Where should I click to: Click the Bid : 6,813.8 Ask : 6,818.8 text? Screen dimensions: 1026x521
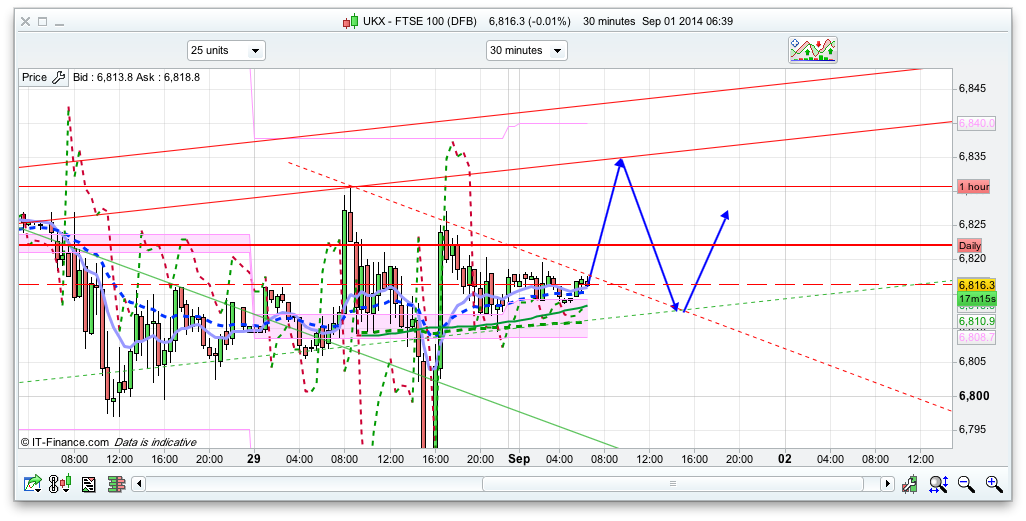tap(136, 77)
